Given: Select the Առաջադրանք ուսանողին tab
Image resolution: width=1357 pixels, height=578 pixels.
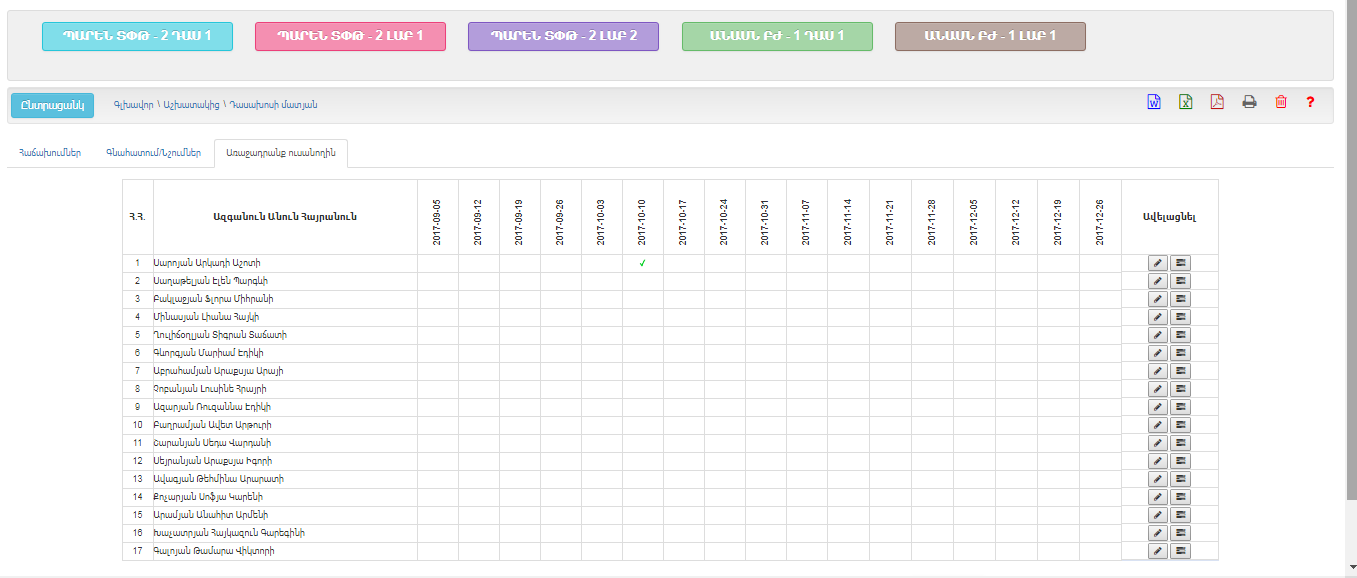Looking at the screenshot, I should pyautogui.click(x=281, y=153).
